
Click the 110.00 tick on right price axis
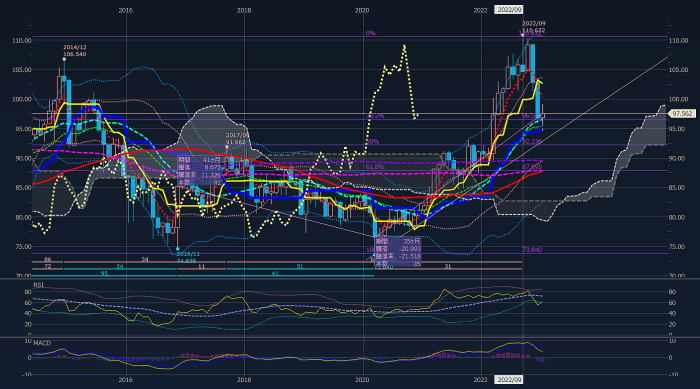(x=679, y=41)
